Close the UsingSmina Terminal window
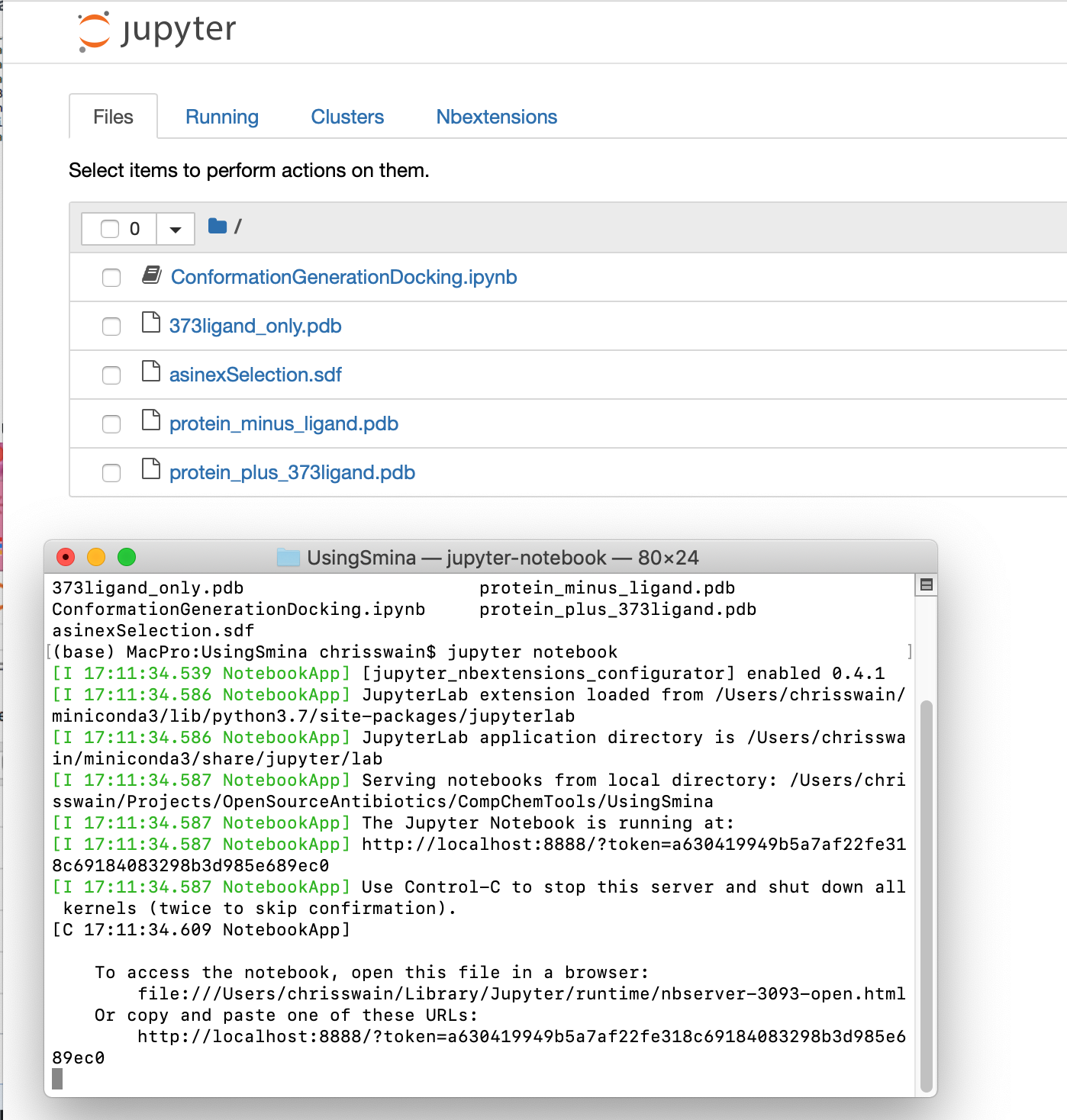This screenshot has width=1067, height=1120. pyautogui.click(x=66, y=558)
